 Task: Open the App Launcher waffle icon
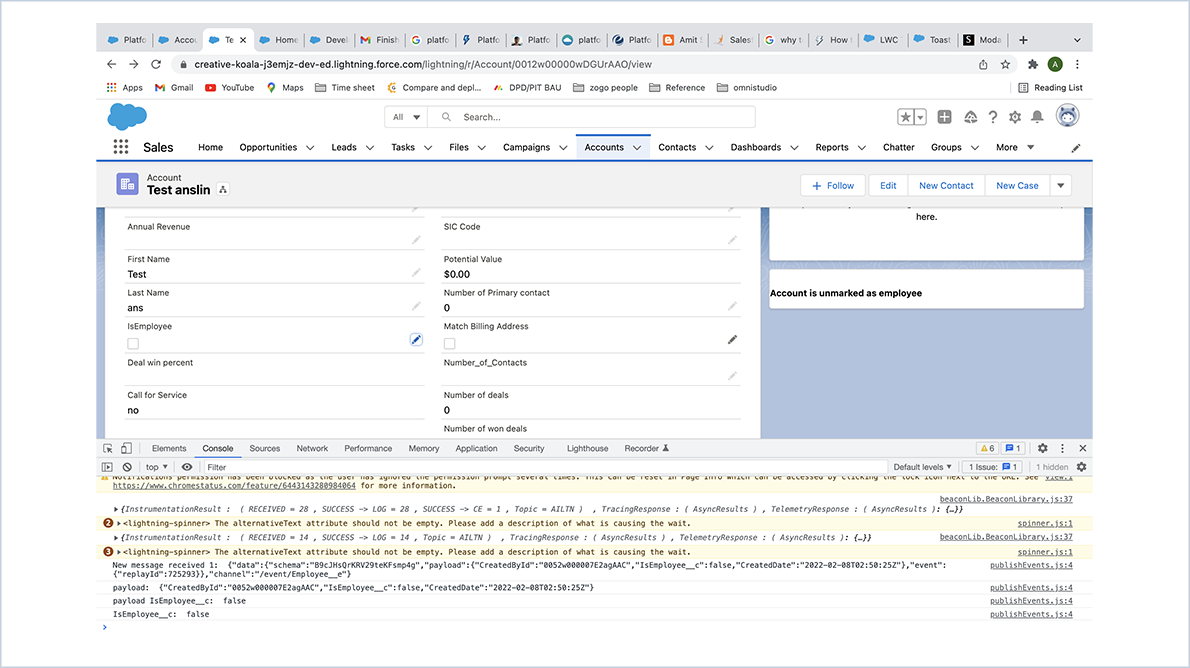click(121, 147)
